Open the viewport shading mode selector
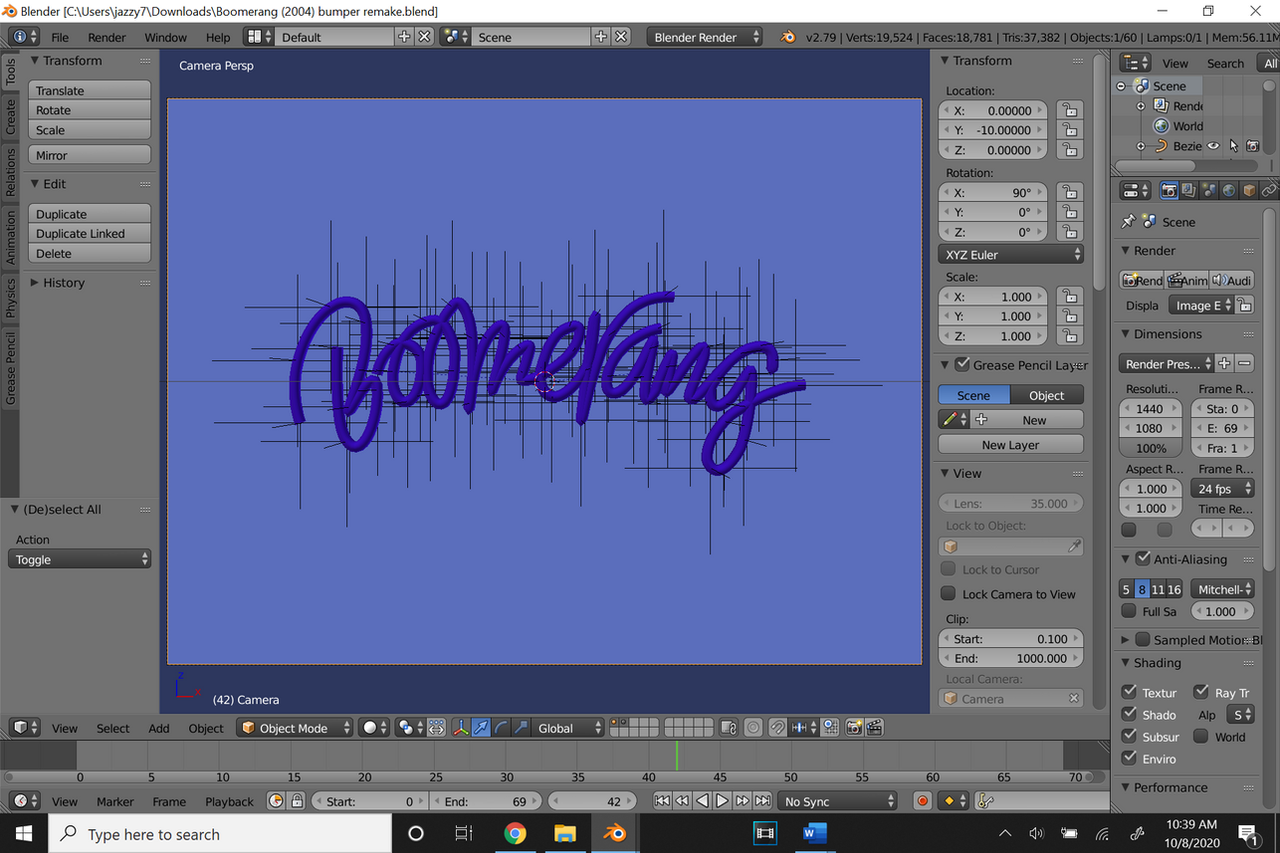Image resolution: width=1280 pixels, height=853 pixels. [374, 728]
